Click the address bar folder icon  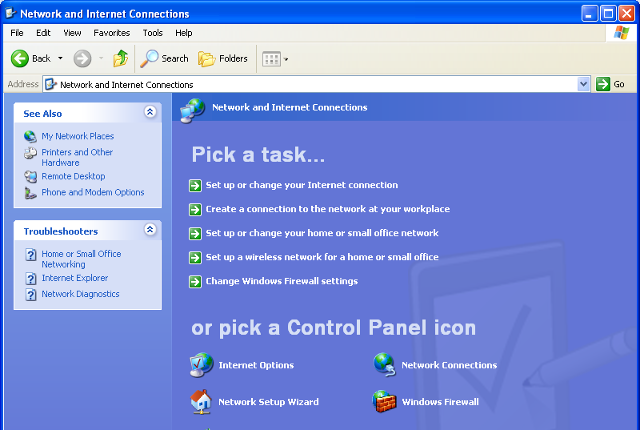pos(51,84)
